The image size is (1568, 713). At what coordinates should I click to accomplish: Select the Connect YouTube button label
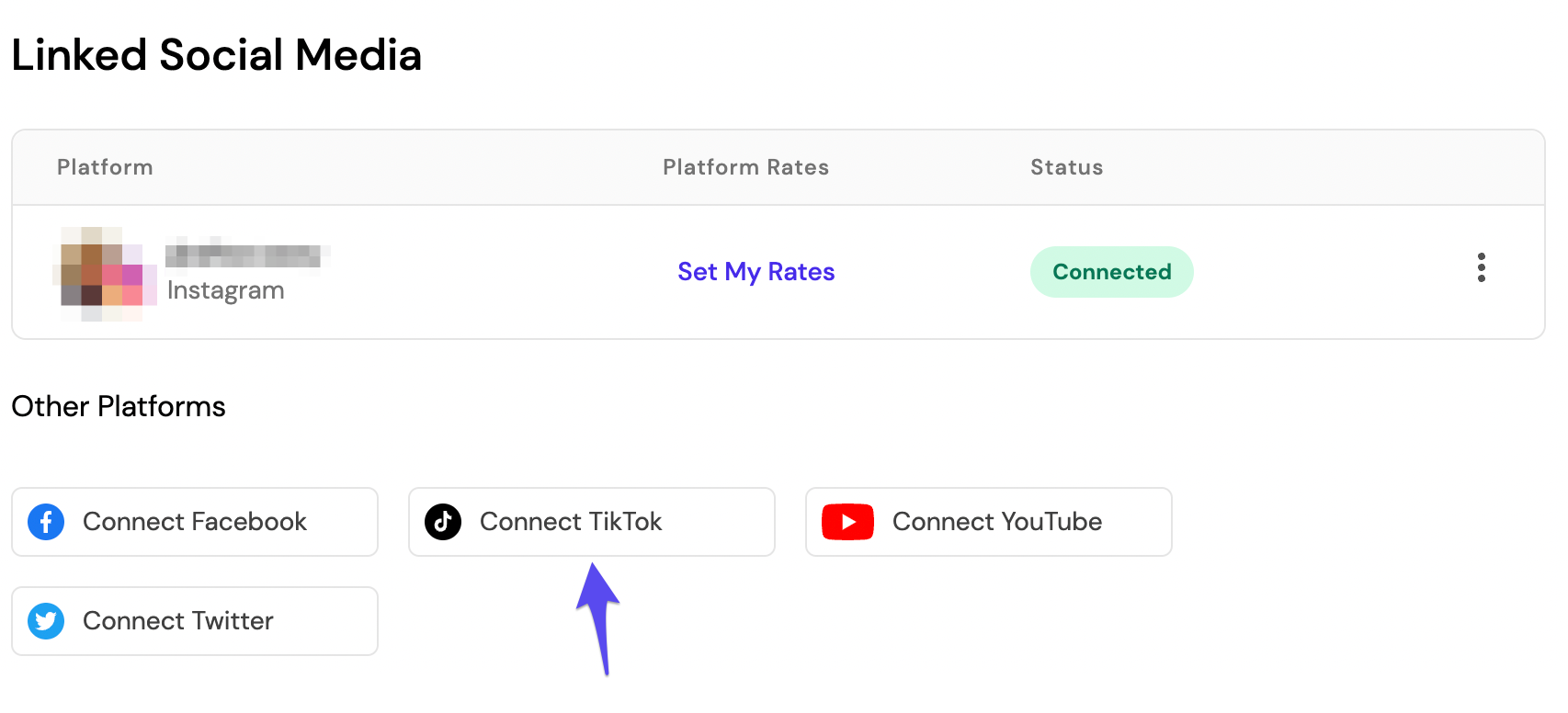tap(997, 522)
